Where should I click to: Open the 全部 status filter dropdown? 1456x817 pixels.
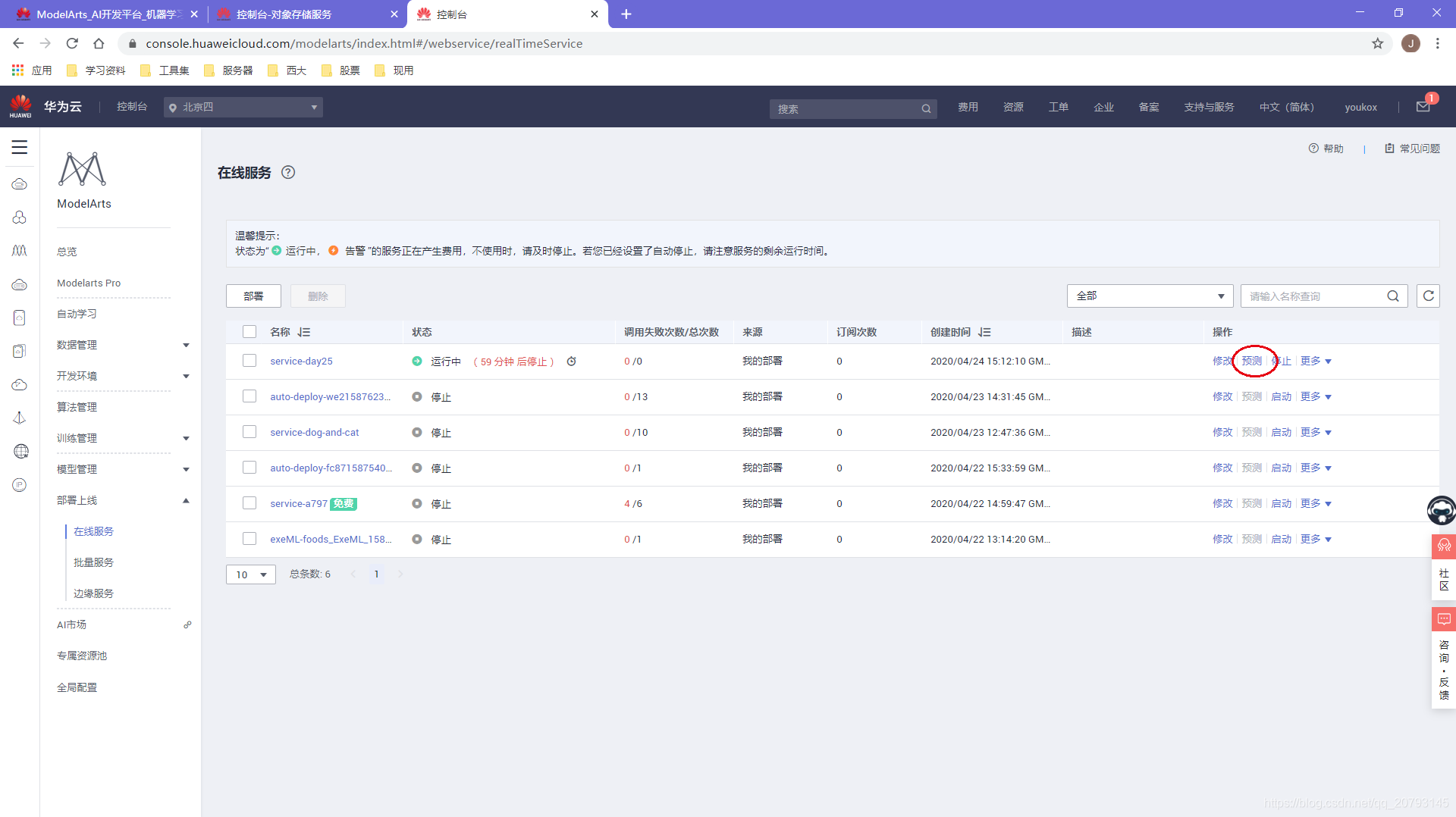pos(1150,296)
